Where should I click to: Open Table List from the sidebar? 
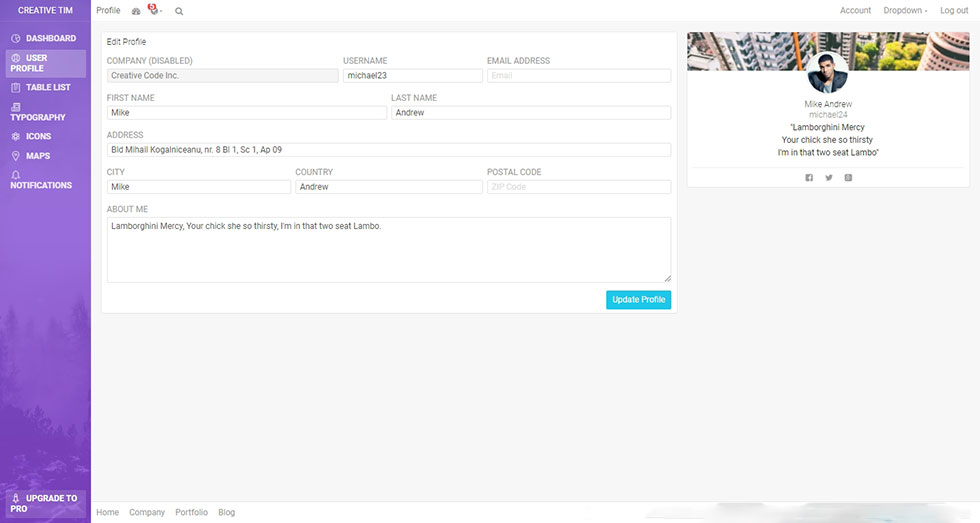point(45,87)
